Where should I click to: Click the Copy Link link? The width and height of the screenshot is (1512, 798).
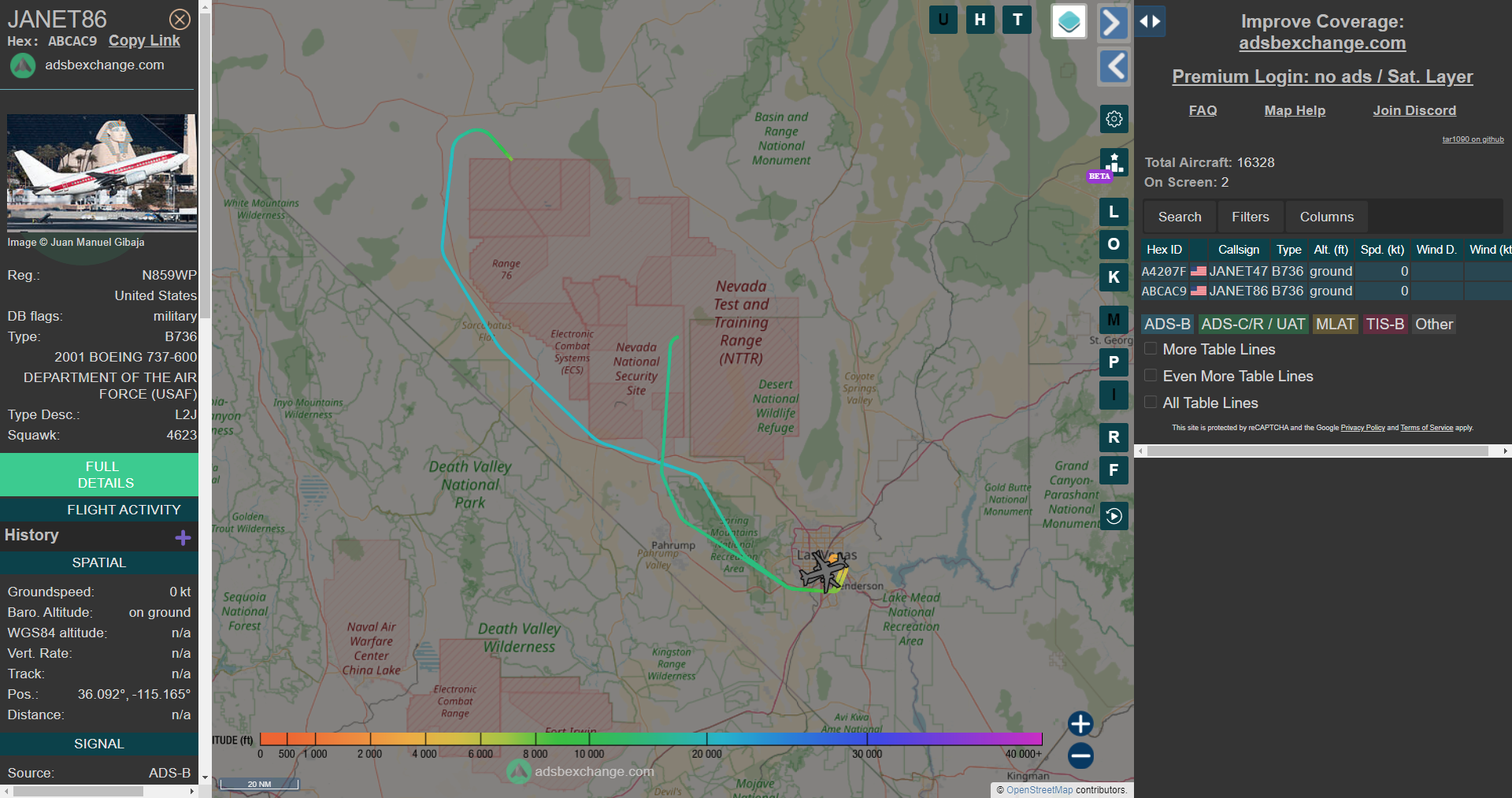pos(144,40)
